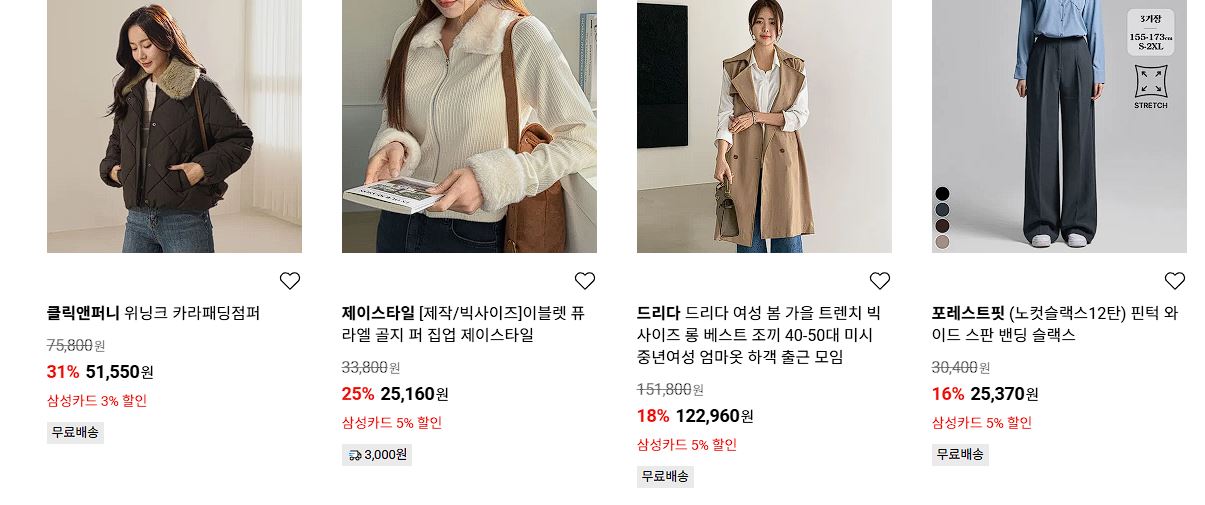Pick the dark brown color swatch

click(x=942, y=225)
